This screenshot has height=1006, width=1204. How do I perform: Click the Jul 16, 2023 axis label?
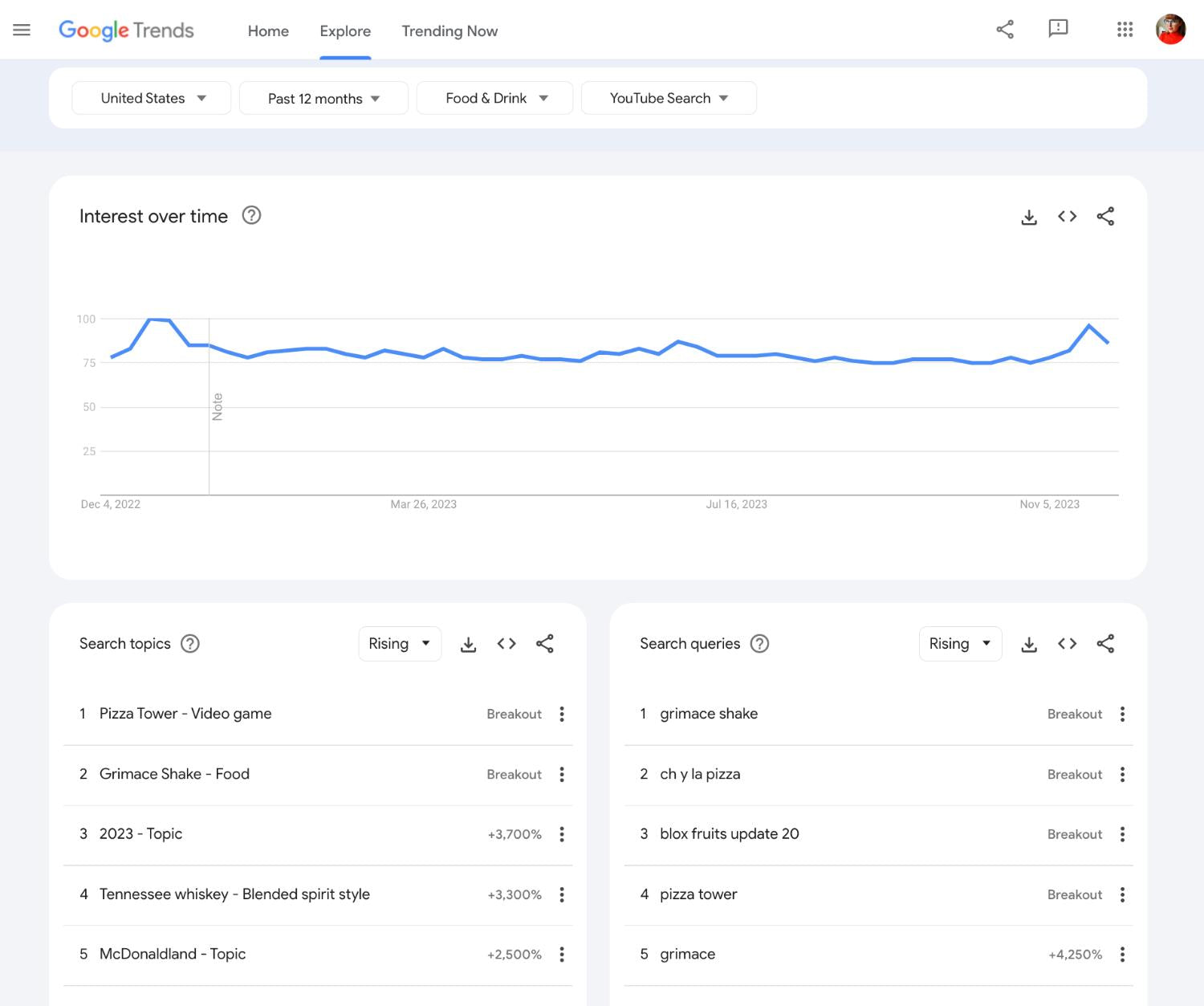pos(736,504)
